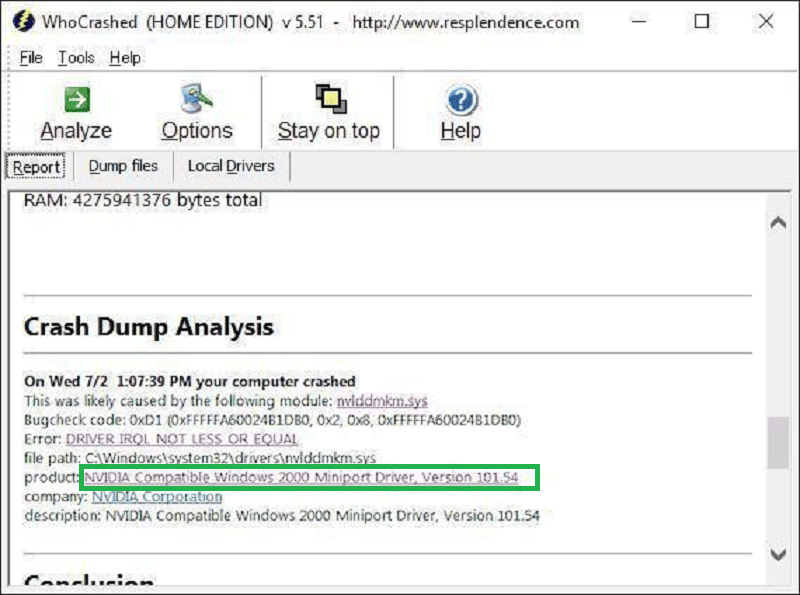Switch to the Dump files tab

tap(123, 166)
